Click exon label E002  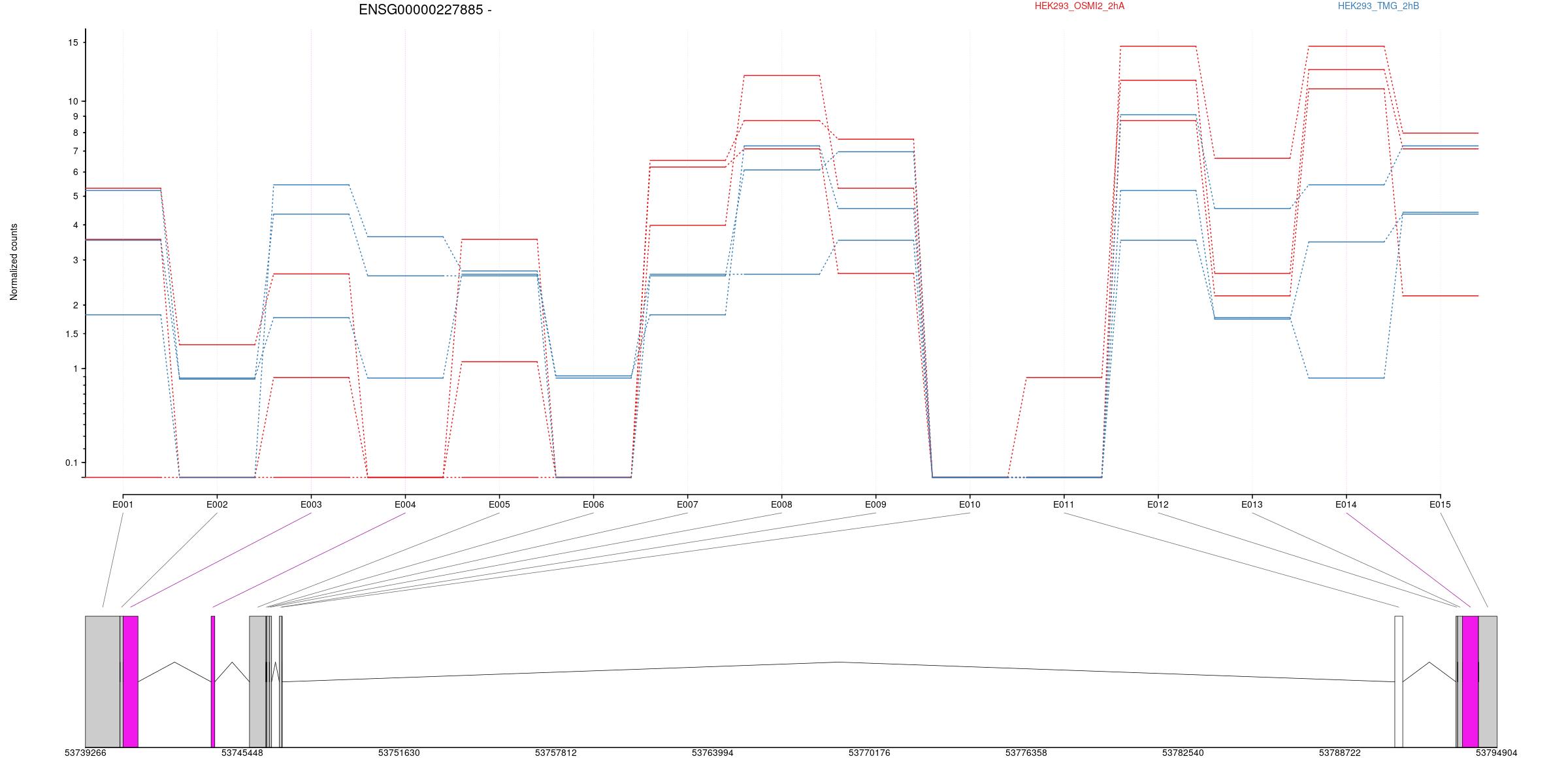point(217,504)
